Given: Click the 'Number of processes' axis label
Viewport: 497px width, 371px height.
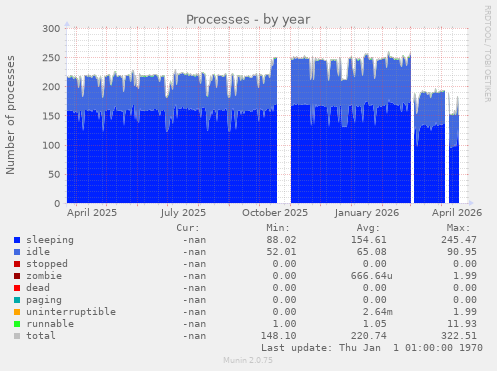Looking at the screenshot, I should pos(11,115).
